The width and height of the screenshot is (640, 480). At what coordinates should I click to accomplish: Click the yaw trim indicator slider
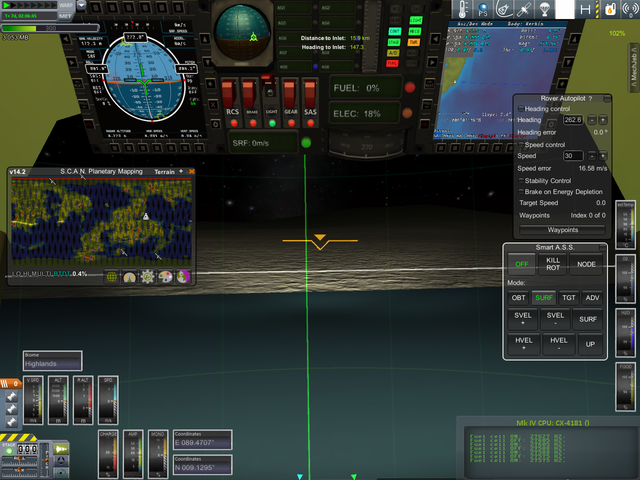pyautogui.click(x=19, y=470)
